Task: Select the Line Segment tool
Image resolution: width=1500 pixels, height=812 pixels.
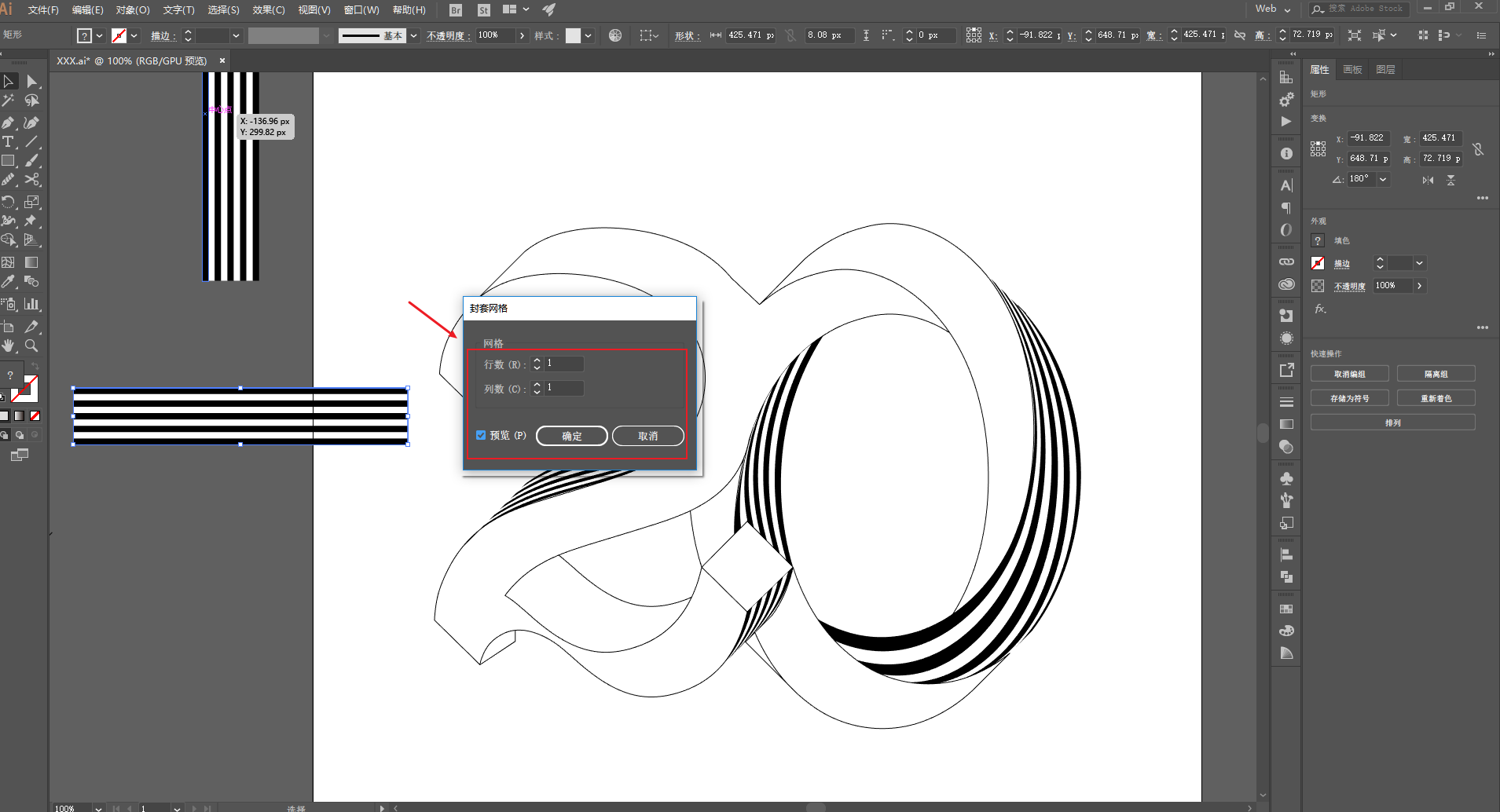Action: (x=31, y=141)
